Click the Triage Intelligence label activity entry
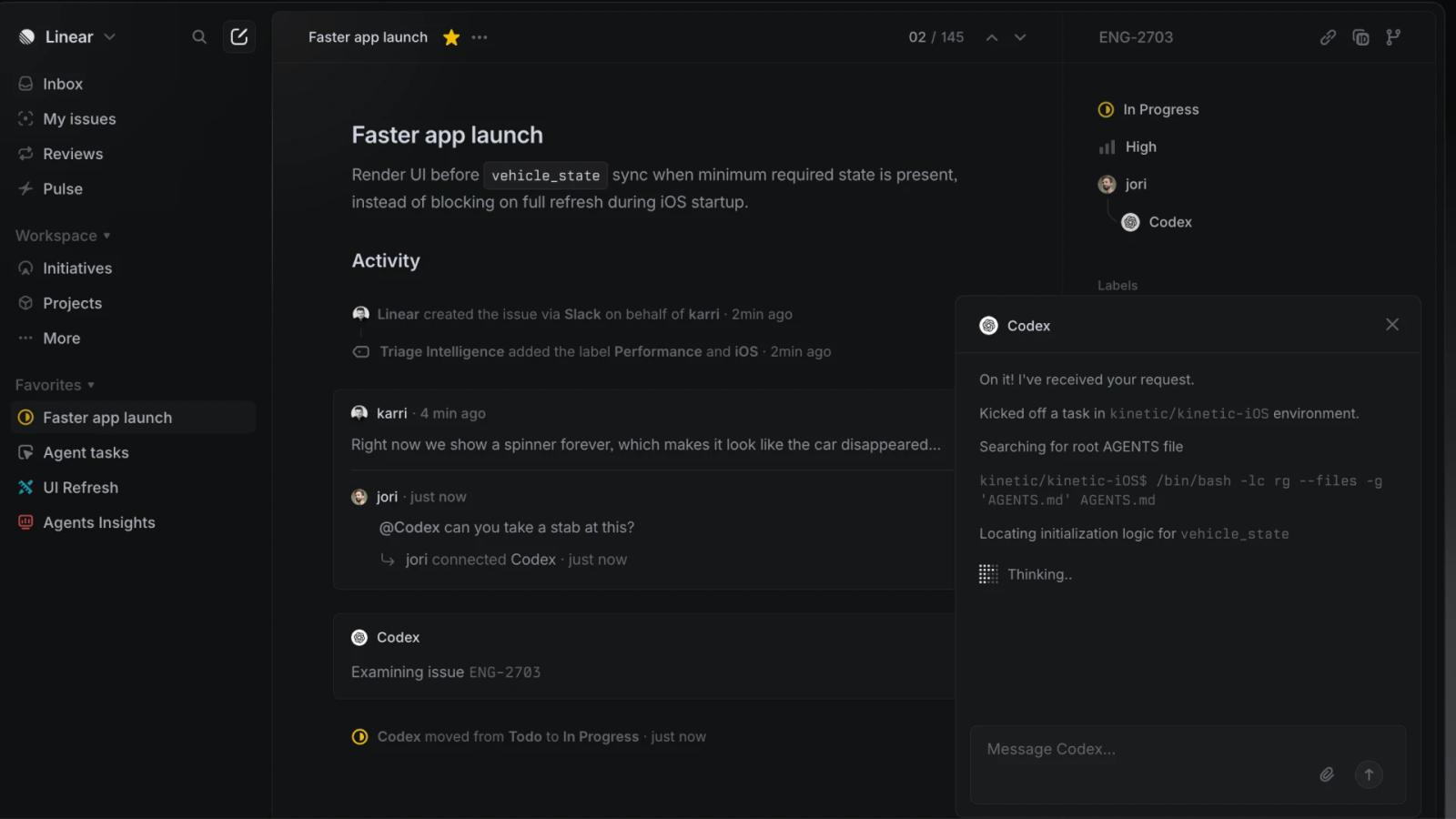This screenshot has height=819, width=1456. coord(591,351)
